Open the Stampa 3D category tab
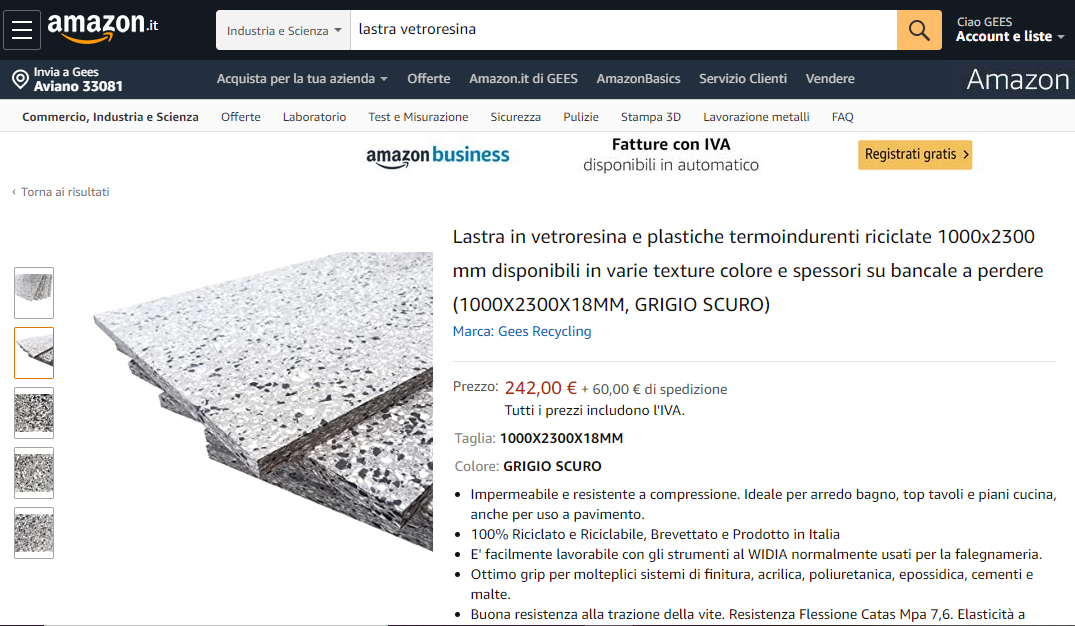This screenshot has height=626, width=1075. coord(651,117)
